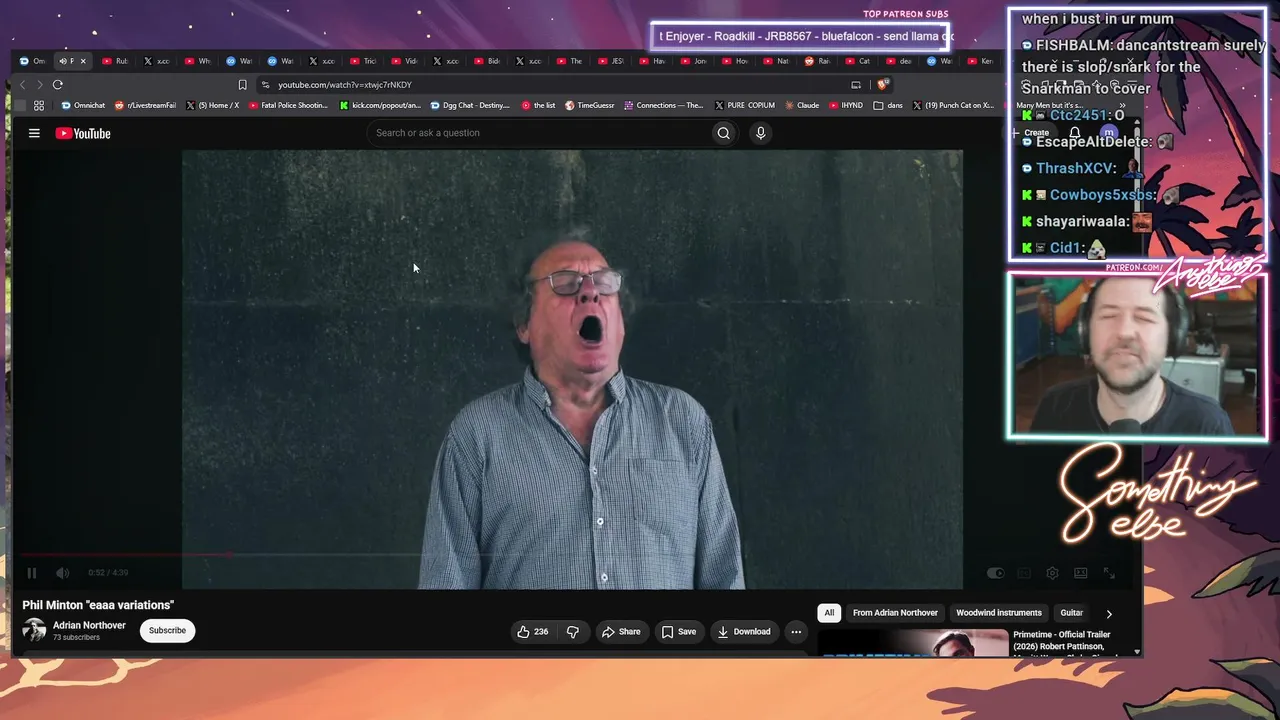
Task: Like the video with 236 likes
Action: (x=532, y=632)
